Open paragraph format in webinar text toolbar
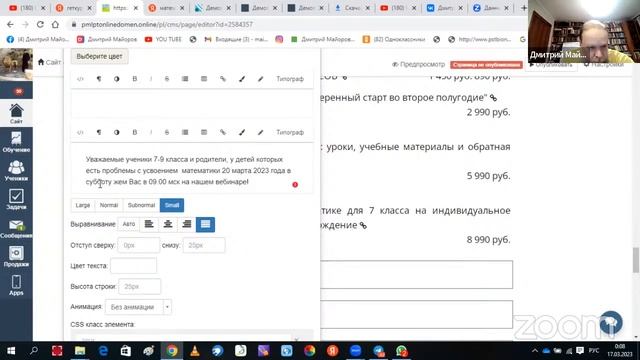The width and height of the screenshot is (640, 360). [x=99, y=132]
